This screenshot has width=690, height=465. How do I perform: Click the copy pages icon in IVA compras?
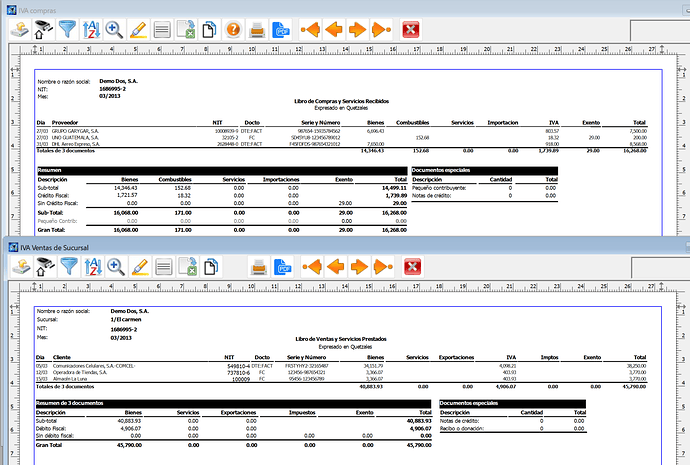click(x=209, y=30)
